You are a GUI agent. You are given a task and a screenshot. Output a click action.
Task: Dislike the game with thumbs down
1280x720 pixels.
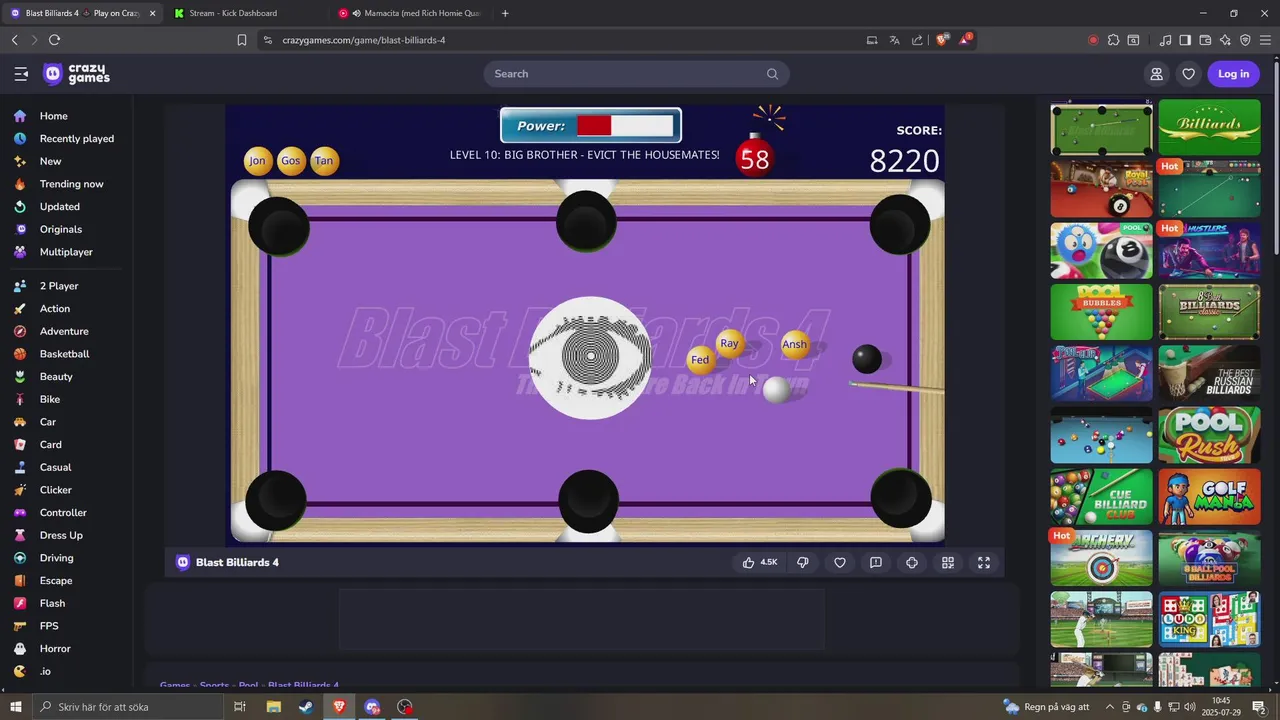tap(803, 563)
